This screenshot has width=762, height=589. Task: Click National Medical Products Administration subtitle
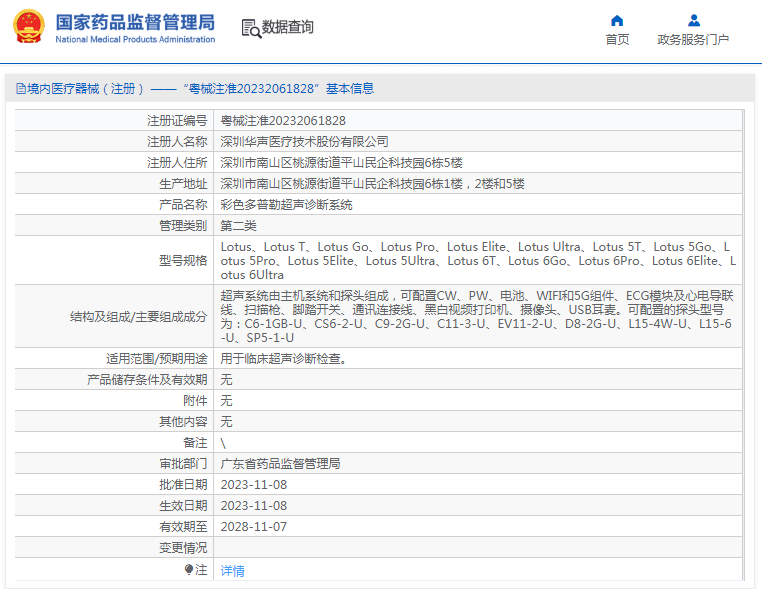135,39
